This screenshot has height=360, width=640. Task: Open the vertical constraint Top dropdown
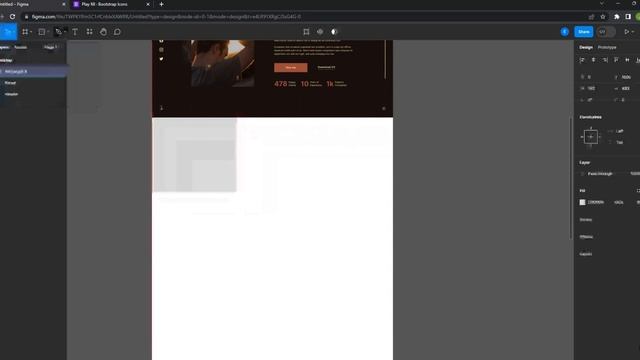[620, 142]
